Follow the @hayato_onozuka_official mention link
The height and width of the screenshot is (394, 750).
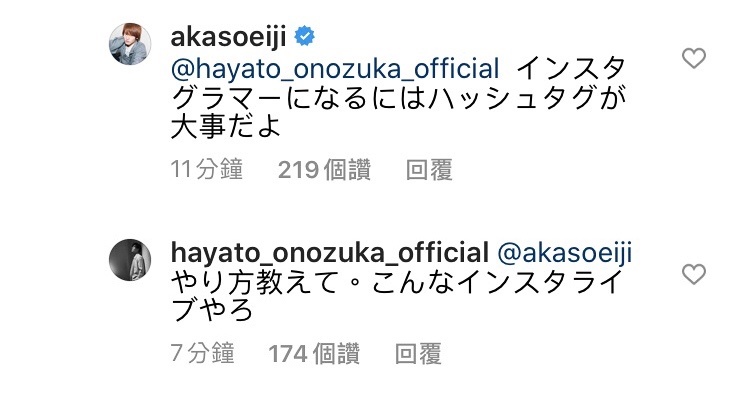[x=335, y=68]
